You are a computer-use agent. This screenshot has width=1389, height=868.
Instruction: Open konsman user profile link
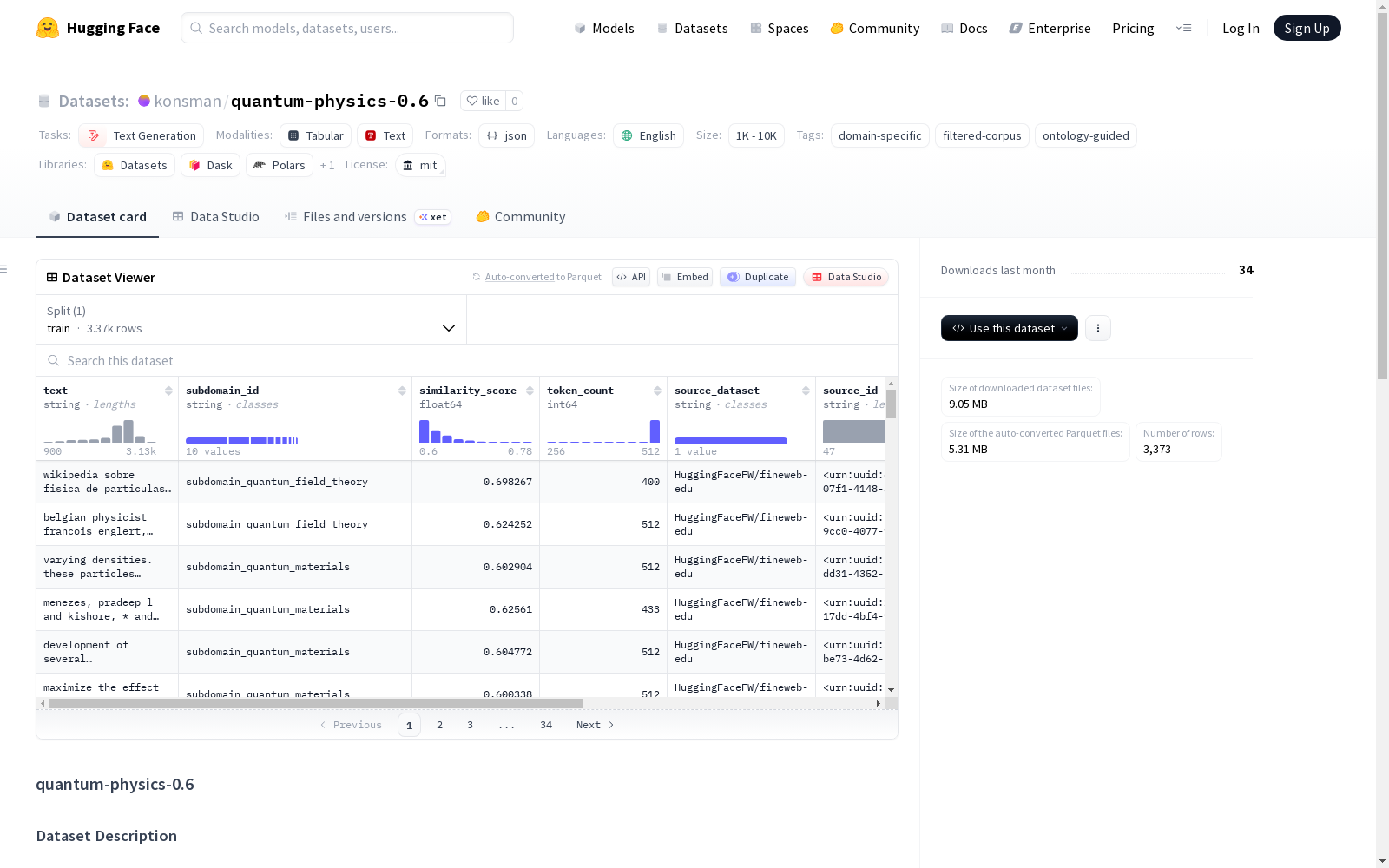[x=188, y=101]
